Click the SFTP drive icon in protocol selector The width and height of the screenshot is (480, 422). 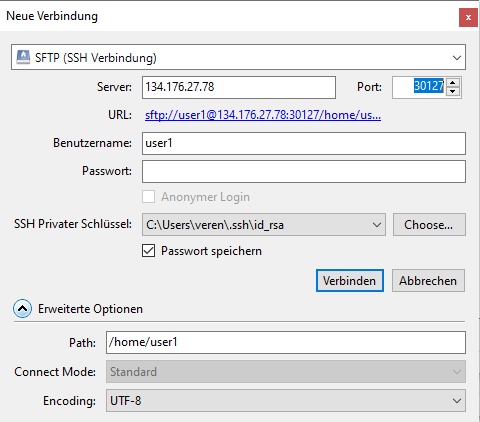click(23, 57)
